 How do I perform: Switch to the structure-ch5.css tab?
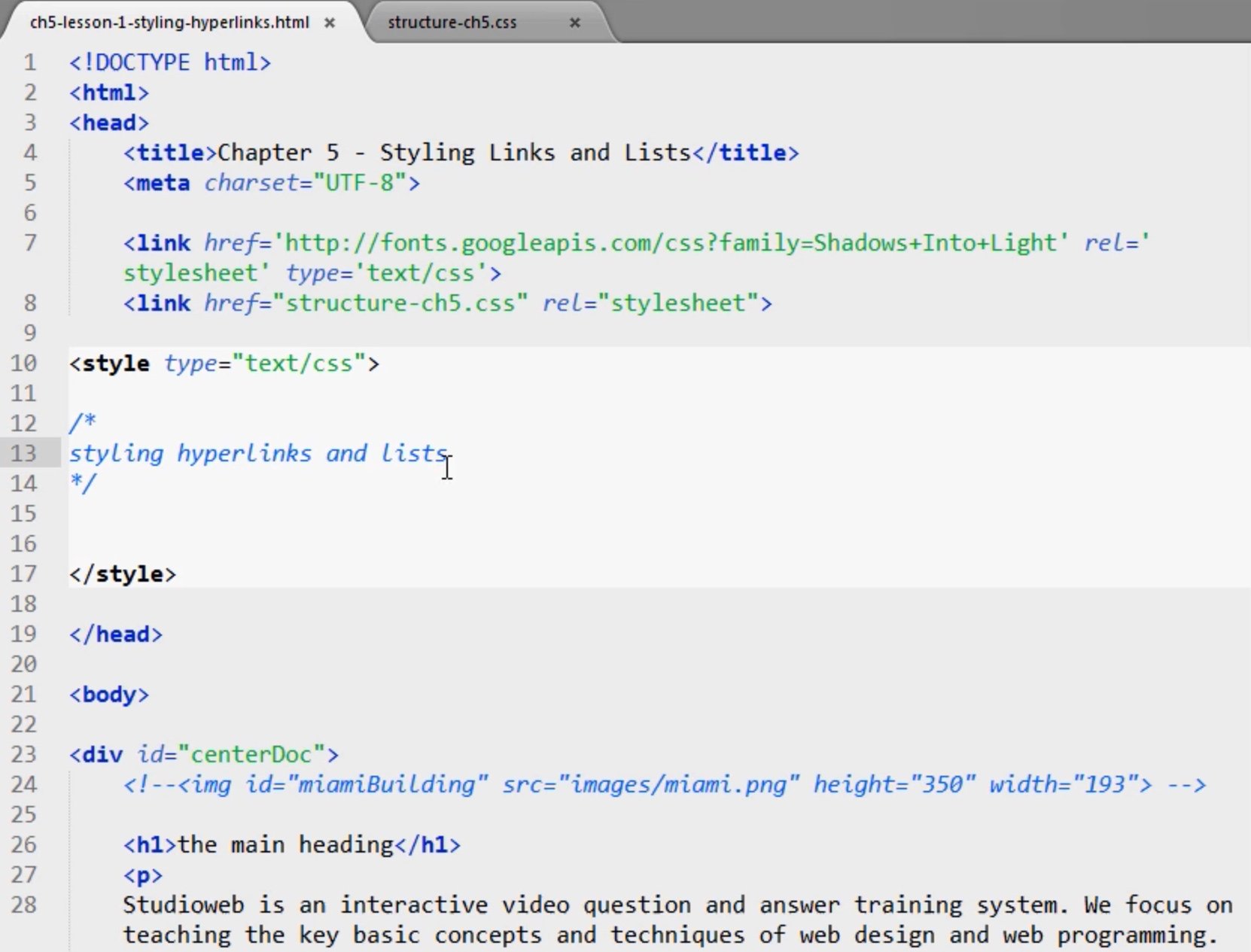coord(452,23)
